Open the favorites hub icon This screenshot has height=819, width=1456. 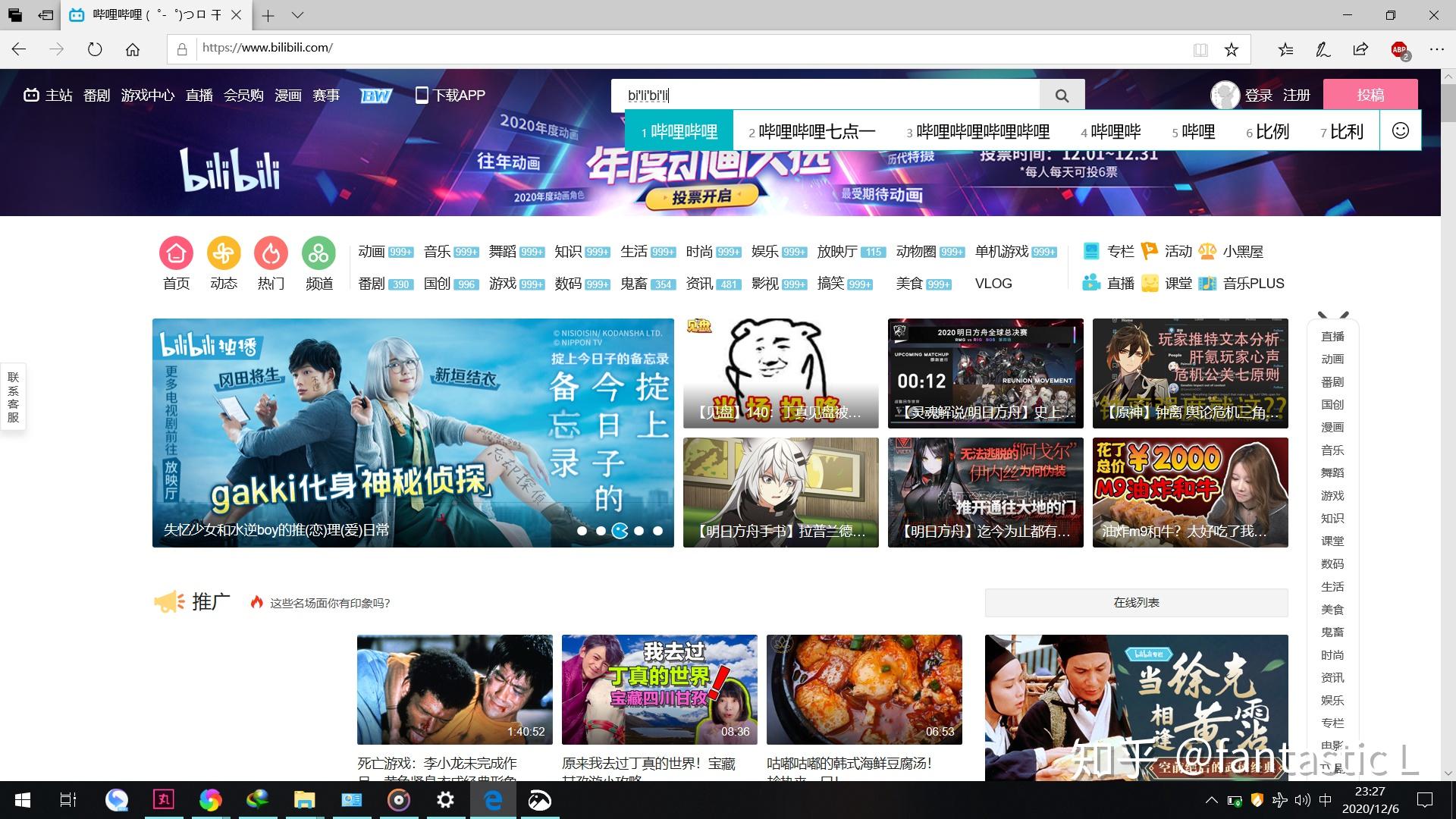pyautogui.click(x=1285, y=49)
